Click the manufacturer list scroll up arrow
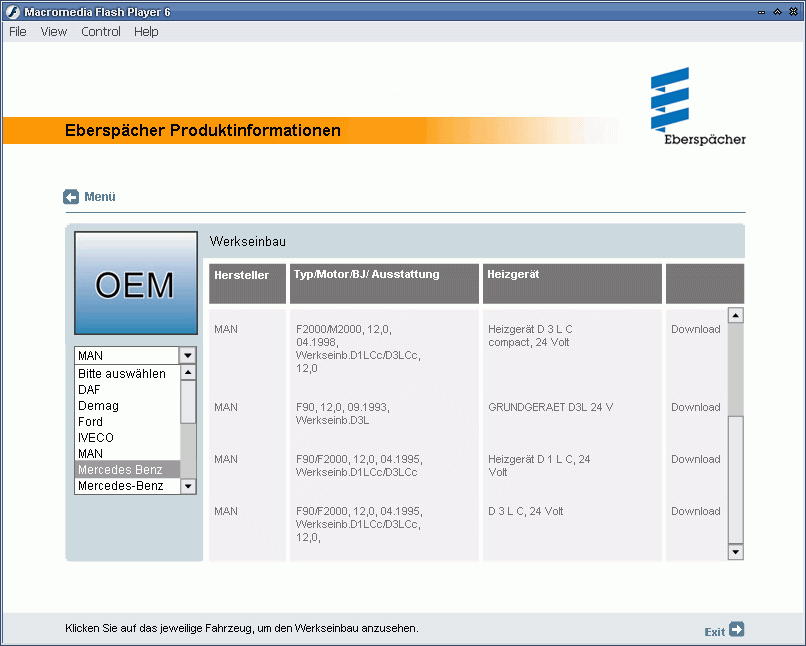Image resolution: width=806 pixels, height=646 pixels. (x=188, y=372)
